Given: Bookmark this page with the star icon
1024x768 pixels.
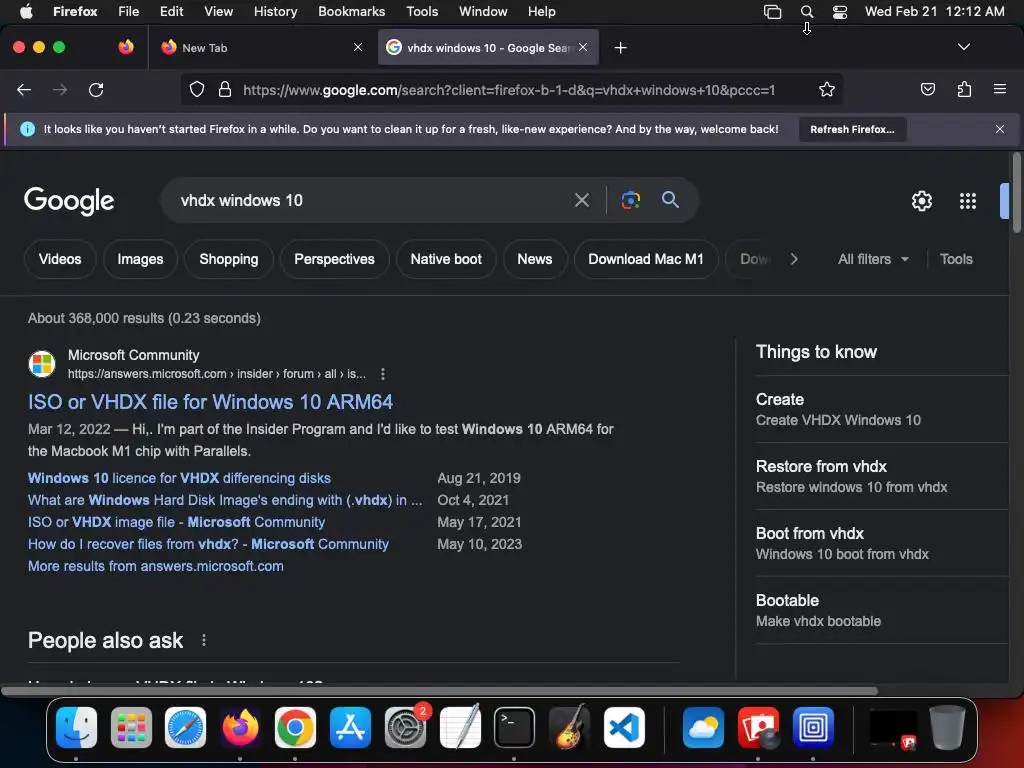Looking at the screenshot, I should coord(827,89).
